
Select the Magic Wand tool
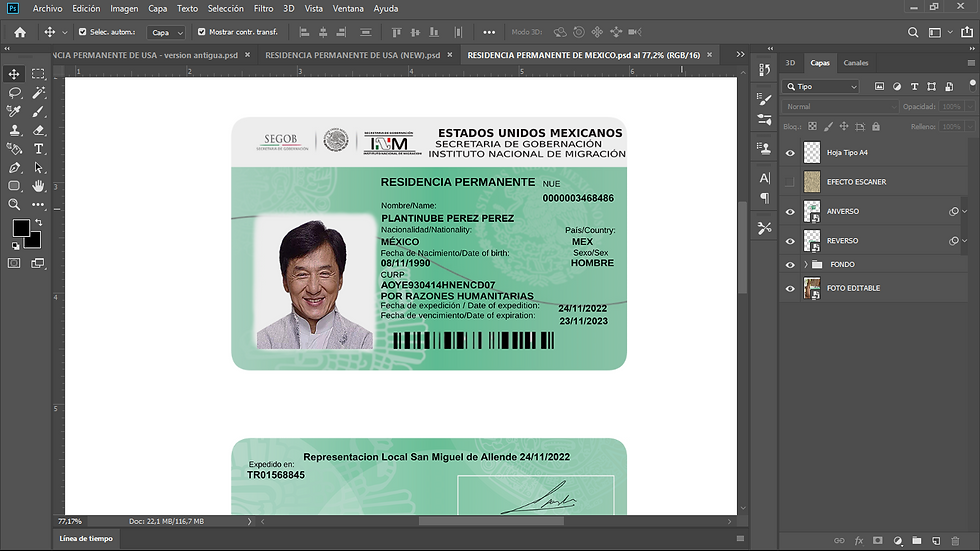coord(38,92)
